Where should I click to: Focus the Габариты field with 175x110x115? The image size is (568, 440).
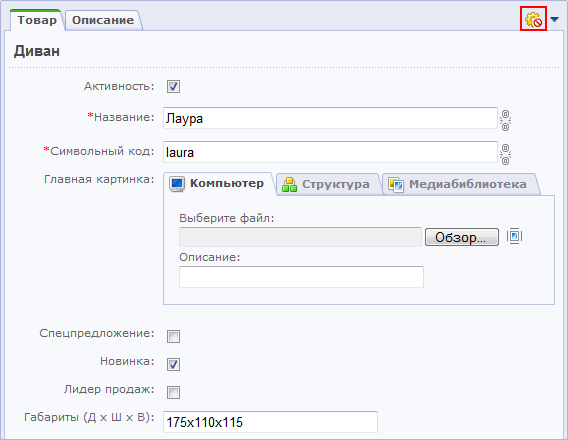(270, 422)
